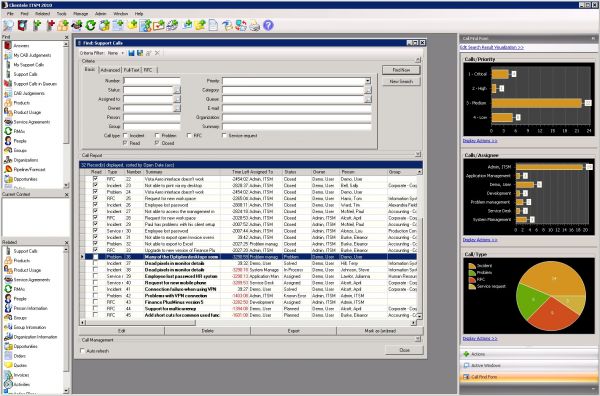Toggle the Read criteria checkbox
Screen dimensions: 600x396
[x=125, y=143]
